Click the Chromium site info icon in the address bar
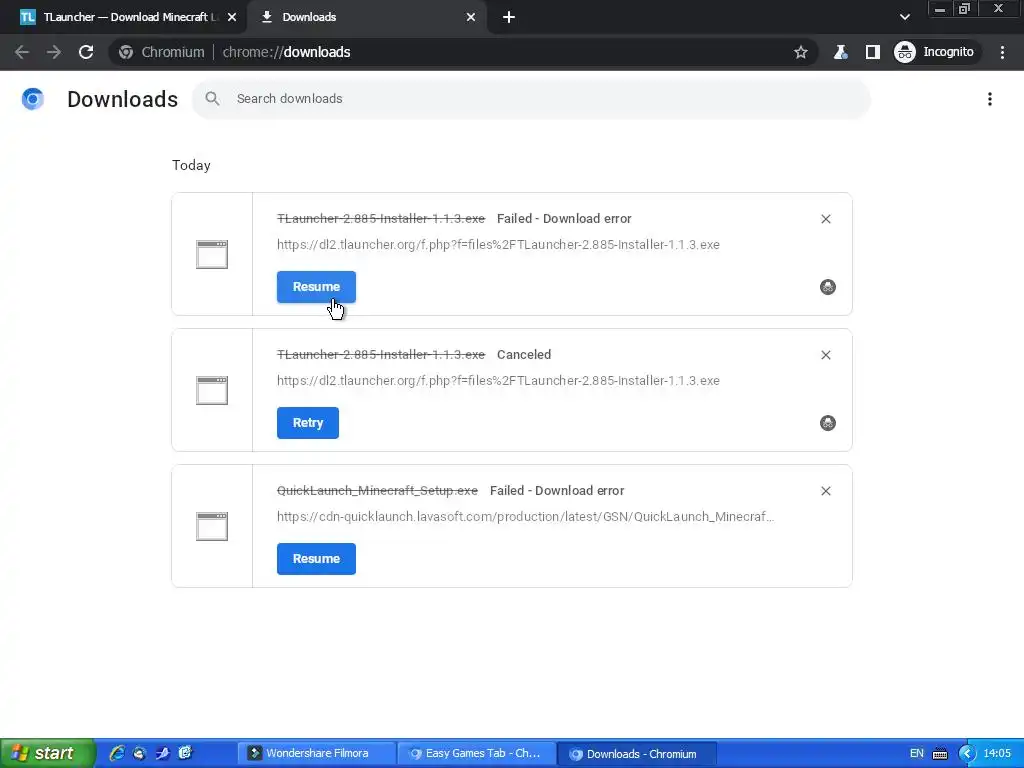 [x=126, y=52]
